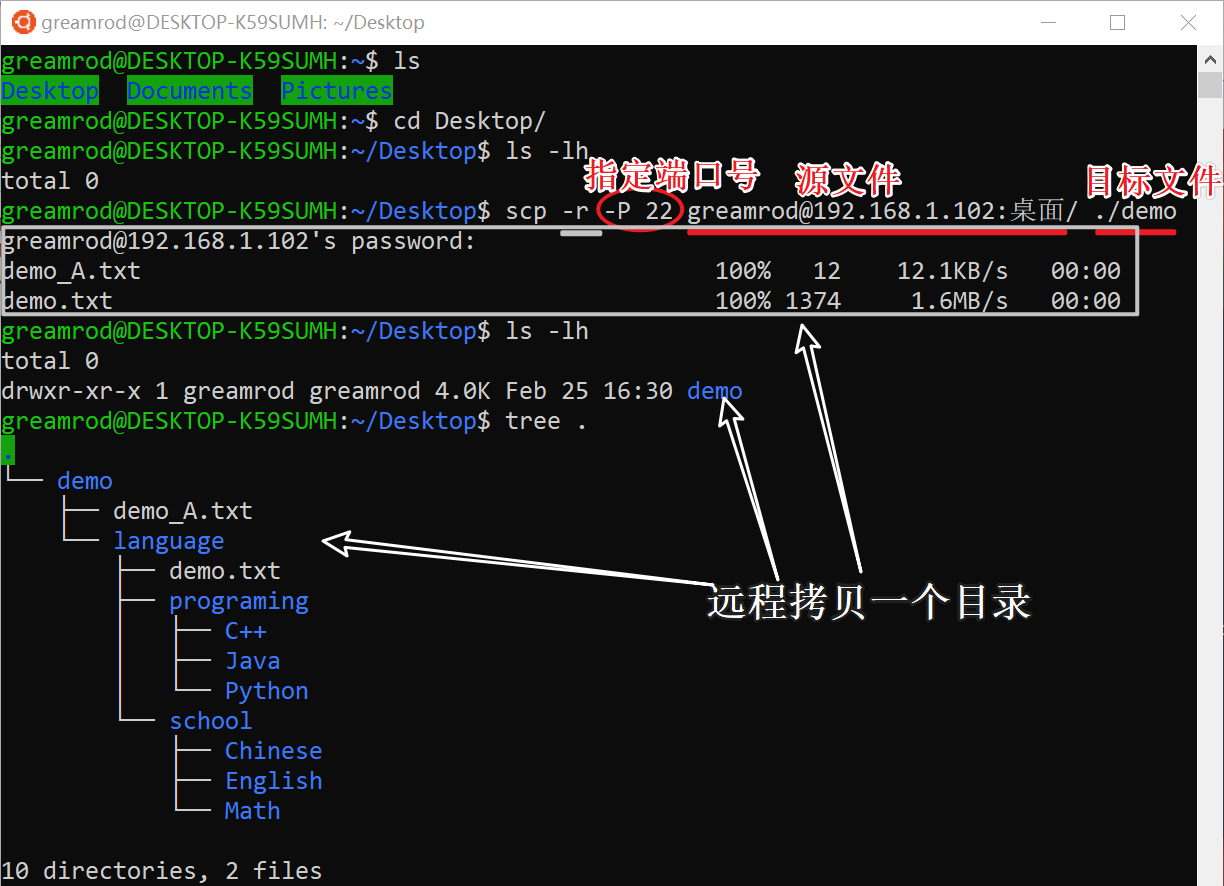Click the English directory in tree
The width and height of the screenshot is (1224, 886).
[x=274, y=781]
